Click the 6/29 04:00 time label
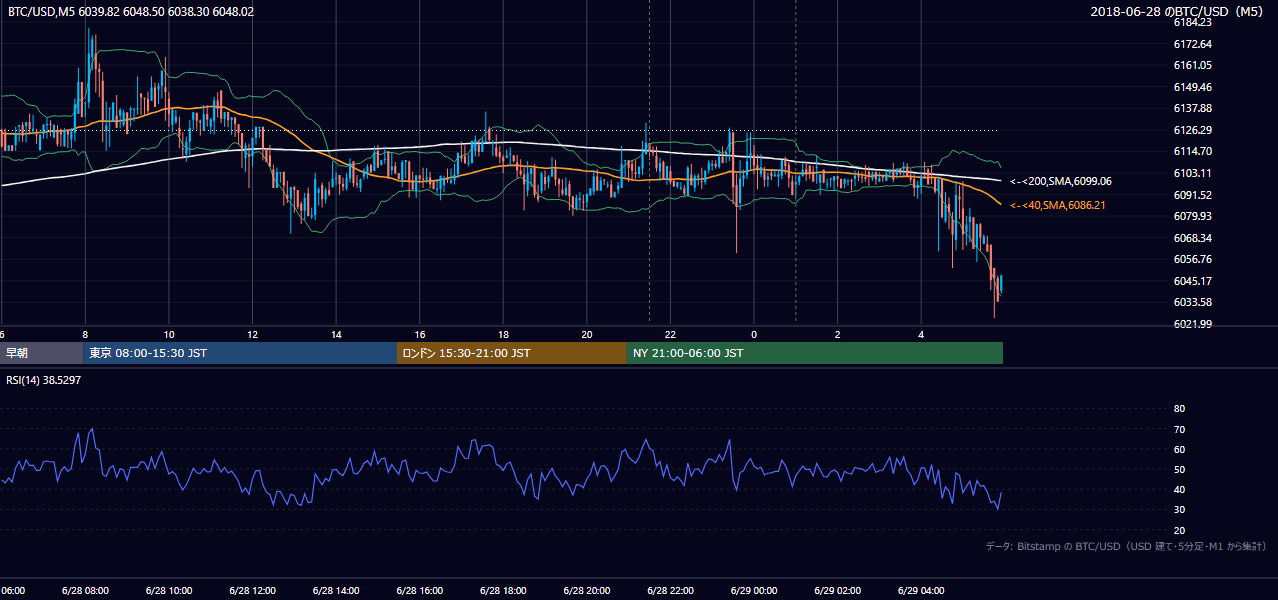1278x600 pixels. 921,591
